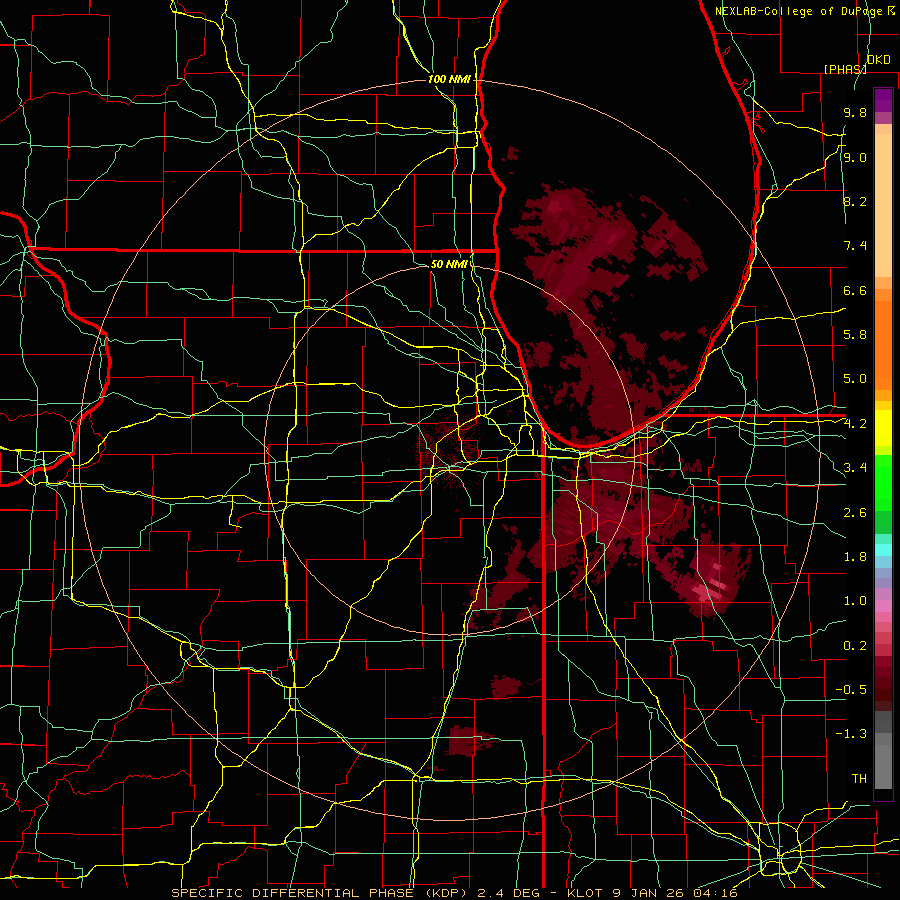Select the 1.0 scale value
The width and height of the screenshot is (900, 900).
tap(855, 601)
